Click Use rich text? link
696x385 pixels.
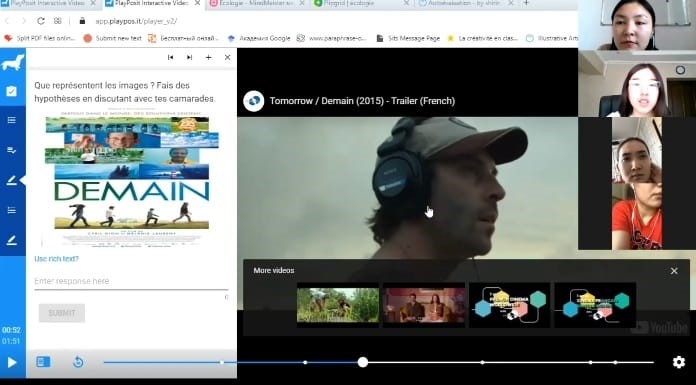pos(56,258)
